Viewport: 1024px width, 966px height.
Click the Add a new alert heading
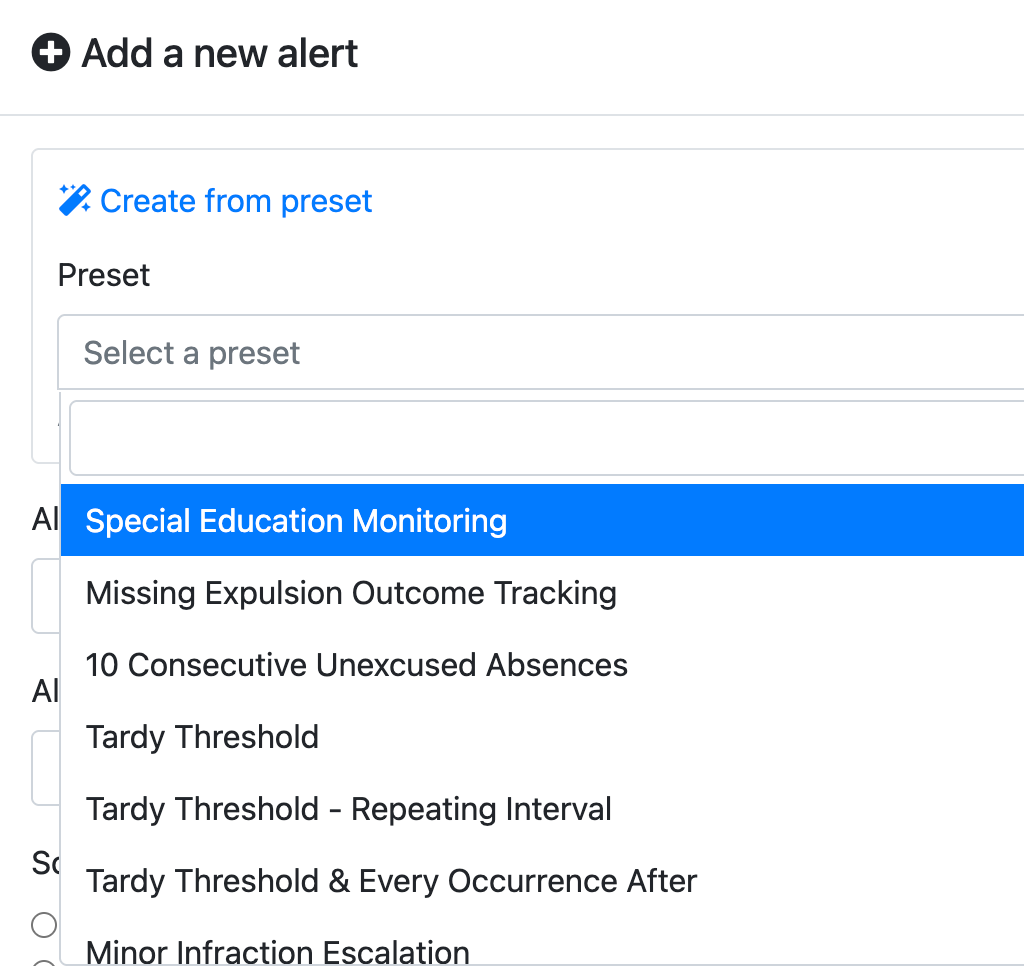click(x=219, y=53)
